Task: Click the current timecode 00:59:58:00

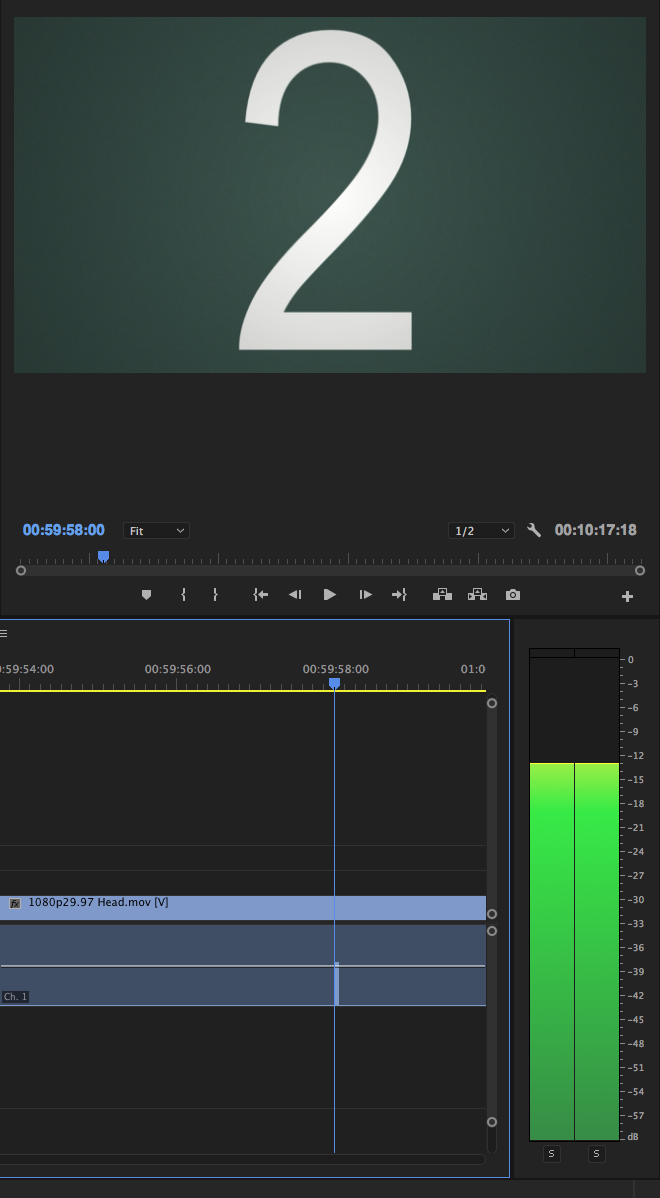Action: coord(63,530)
